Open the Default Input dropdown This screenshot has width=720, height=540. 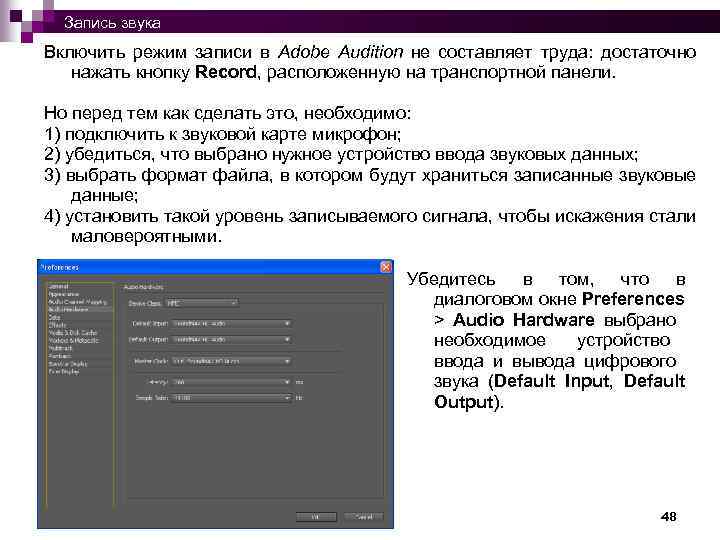pos(232,324)
